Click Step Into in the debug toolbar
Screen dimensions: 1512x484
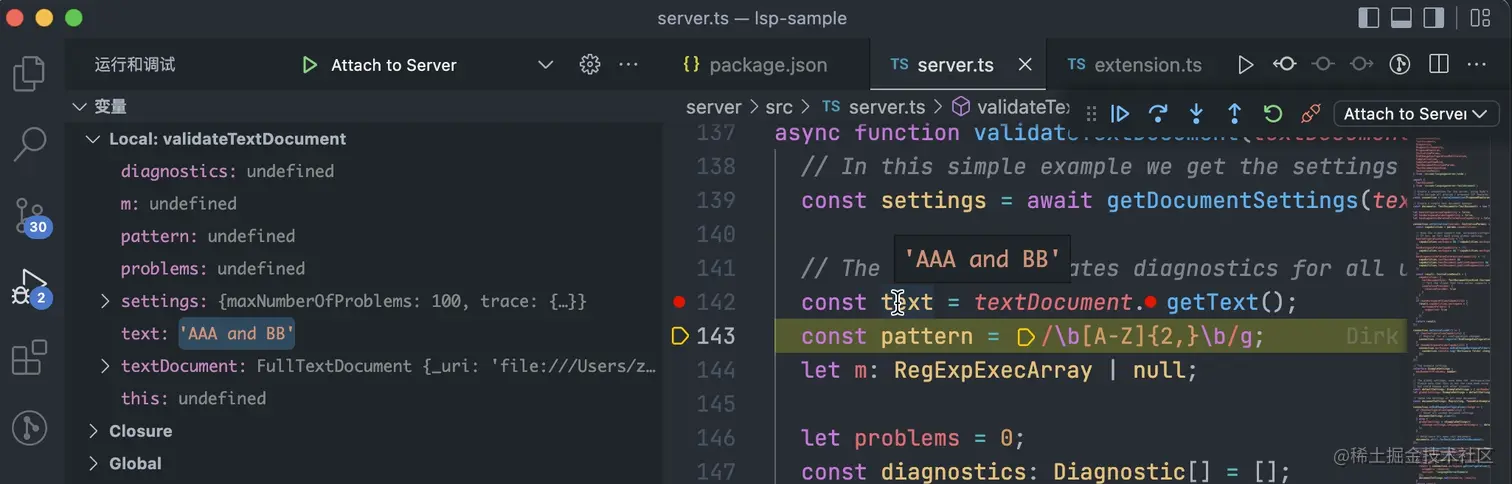click(x=1196, y=114)
